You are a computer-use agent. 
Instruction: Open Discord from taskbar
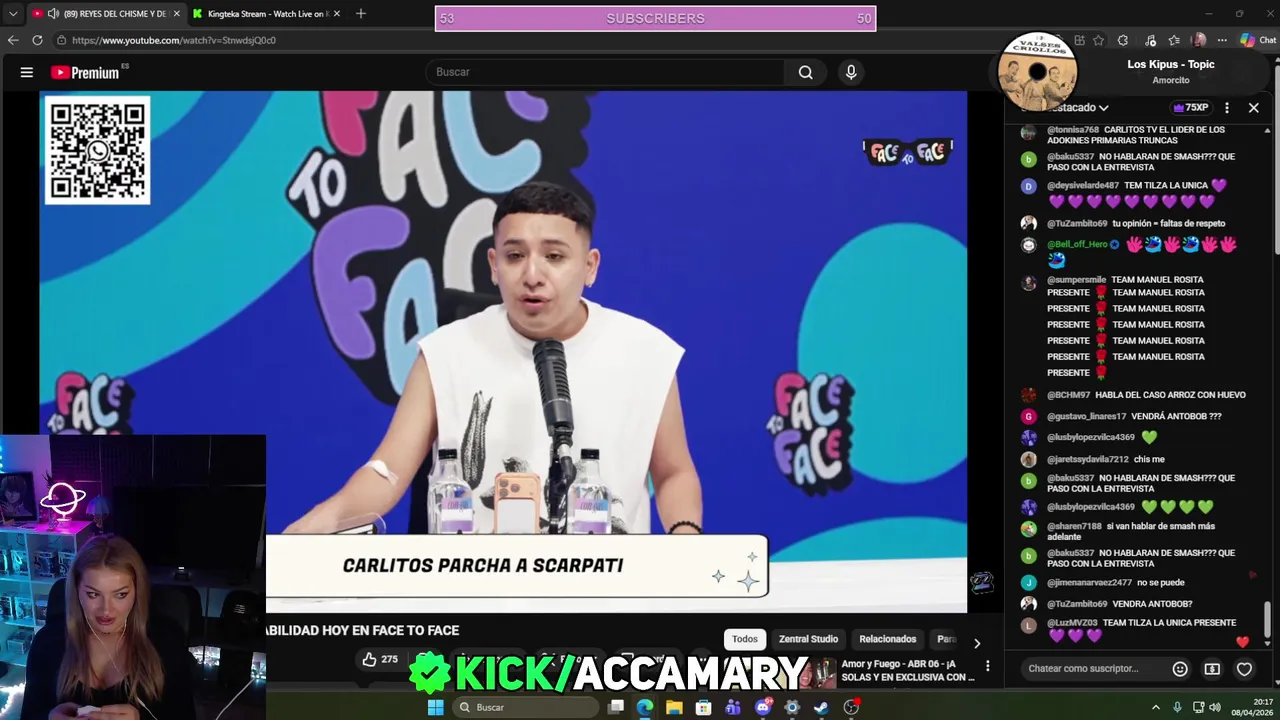763,707
